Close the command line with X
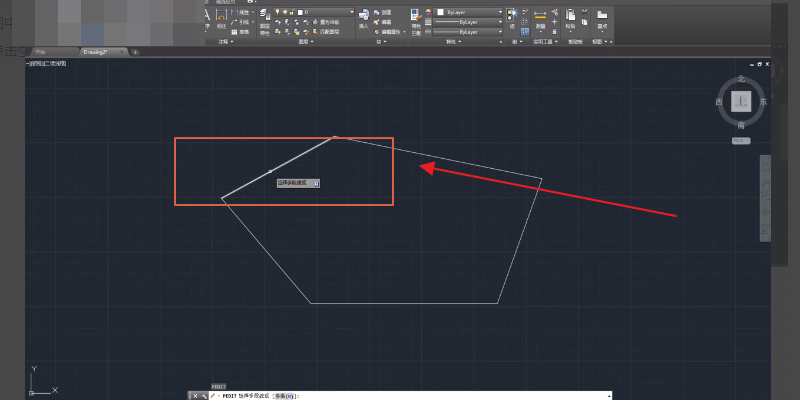800x400 pixels. tap(195, 396)
